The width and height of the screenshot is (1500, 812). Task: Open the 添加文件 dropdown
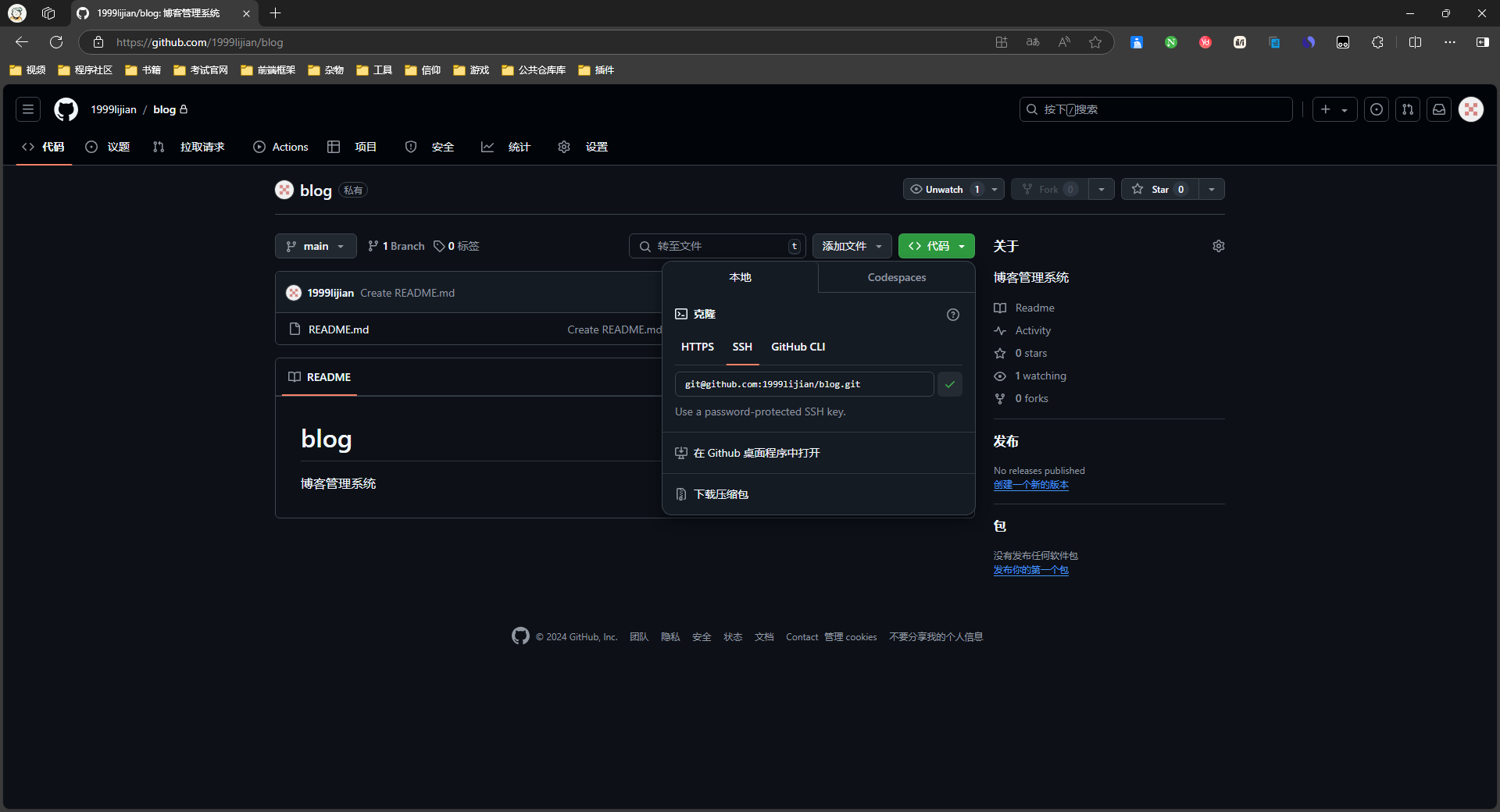point(852,246)
